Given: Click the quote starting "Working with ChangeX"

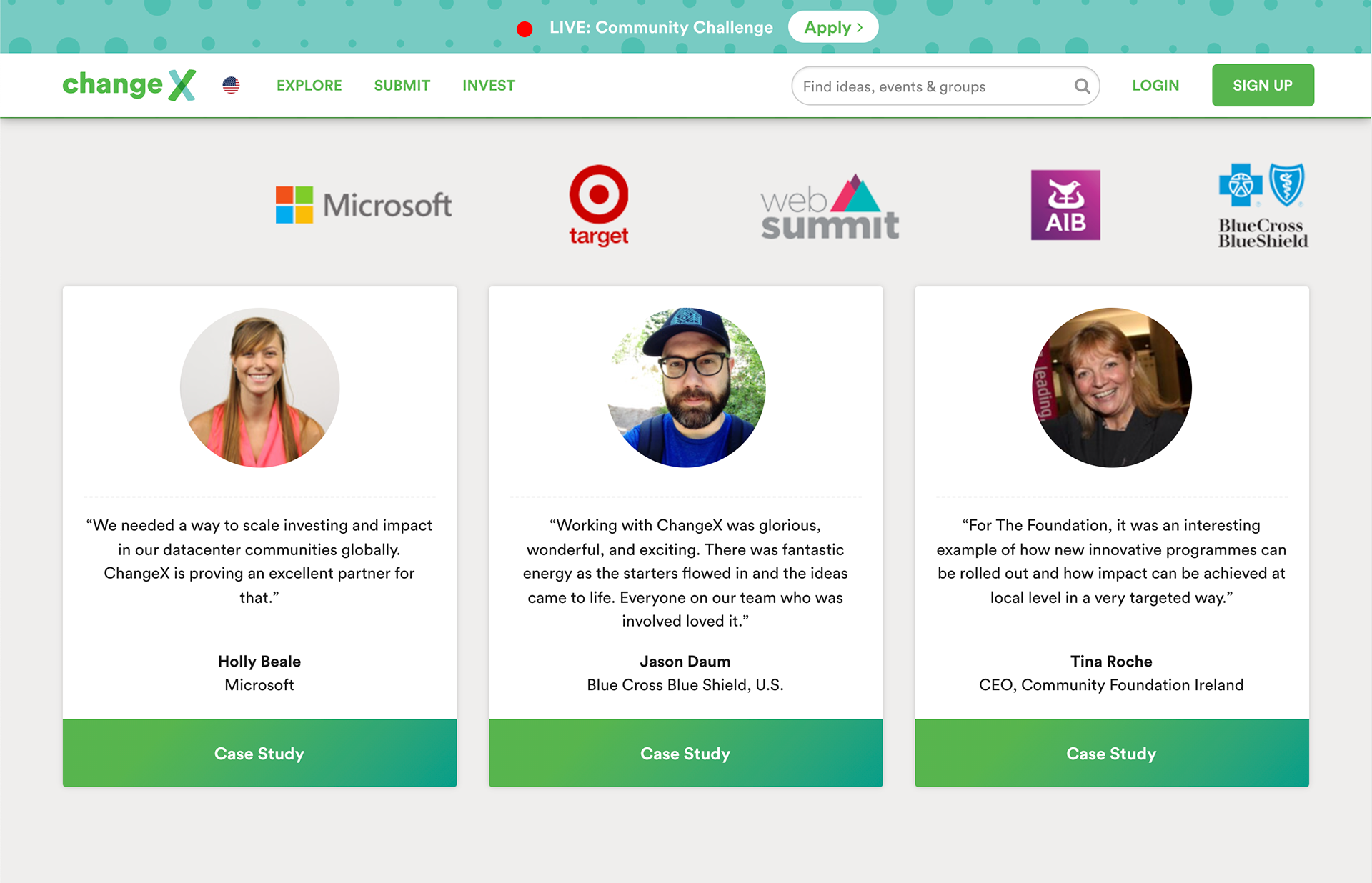Looking at the screenshot, I should click(x=685, y=573).
